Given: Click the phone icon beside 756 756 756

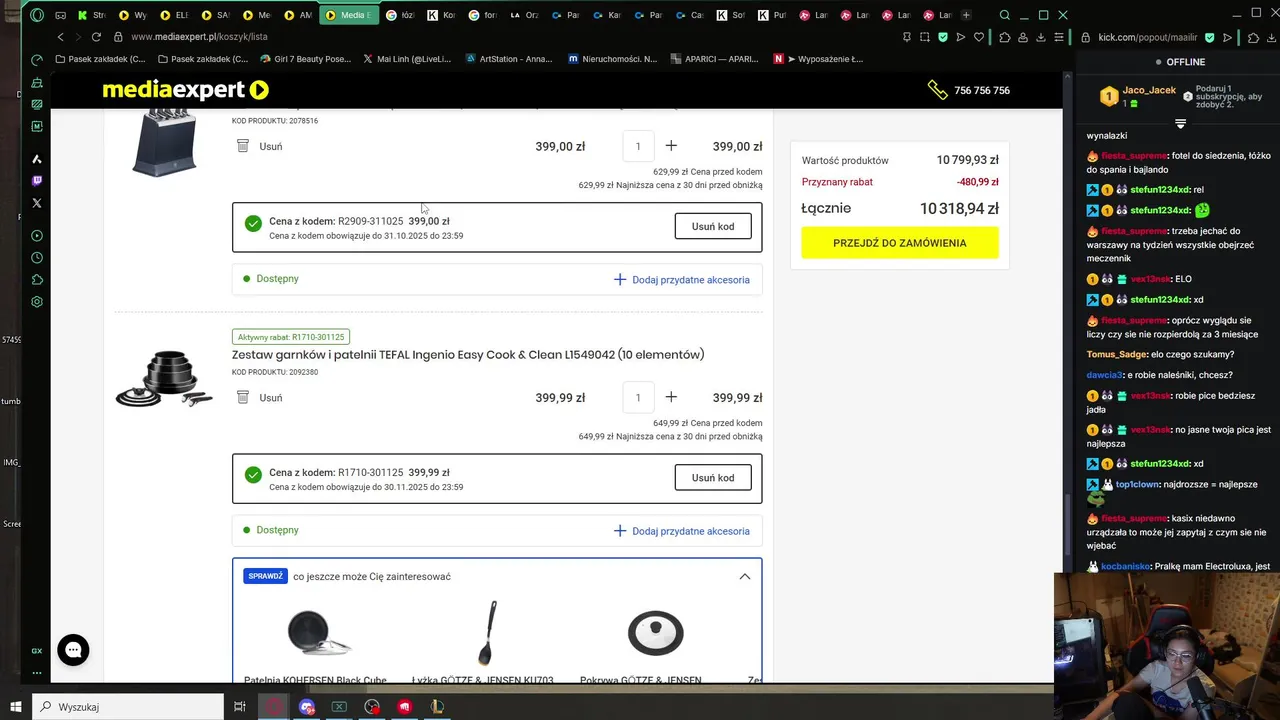Looking at the screenshot, I should tap(937, 90).
